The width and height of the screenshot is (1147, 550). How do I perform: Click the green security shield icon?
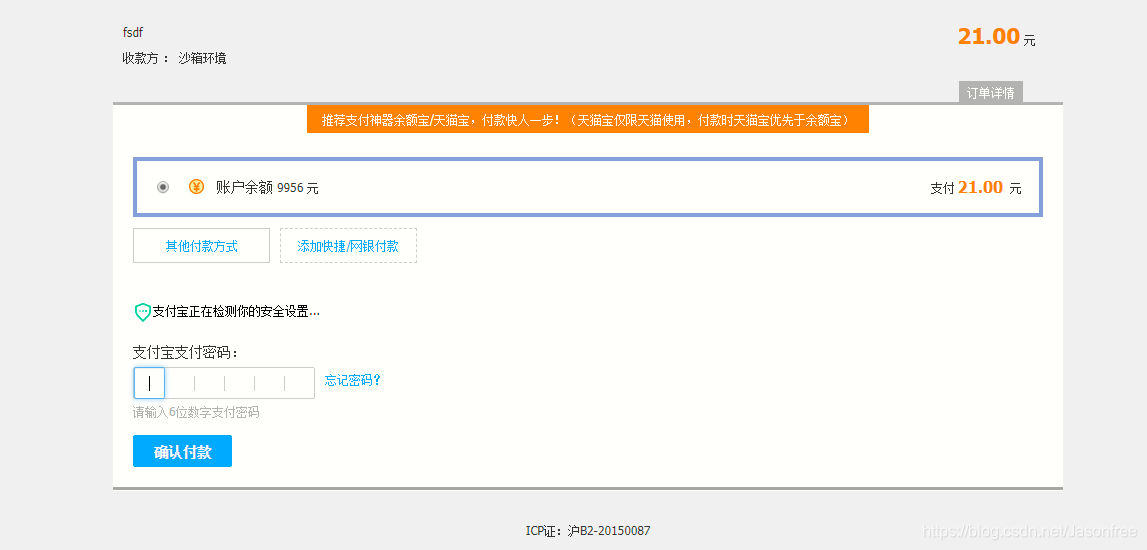pos(143,312)
